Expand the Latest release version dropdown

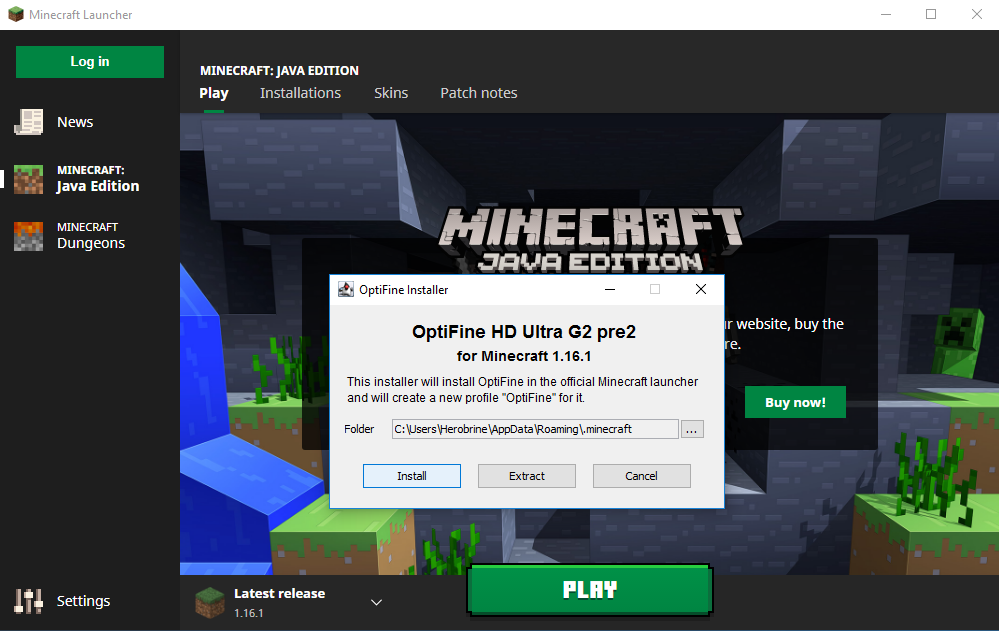tap(377, 602)
